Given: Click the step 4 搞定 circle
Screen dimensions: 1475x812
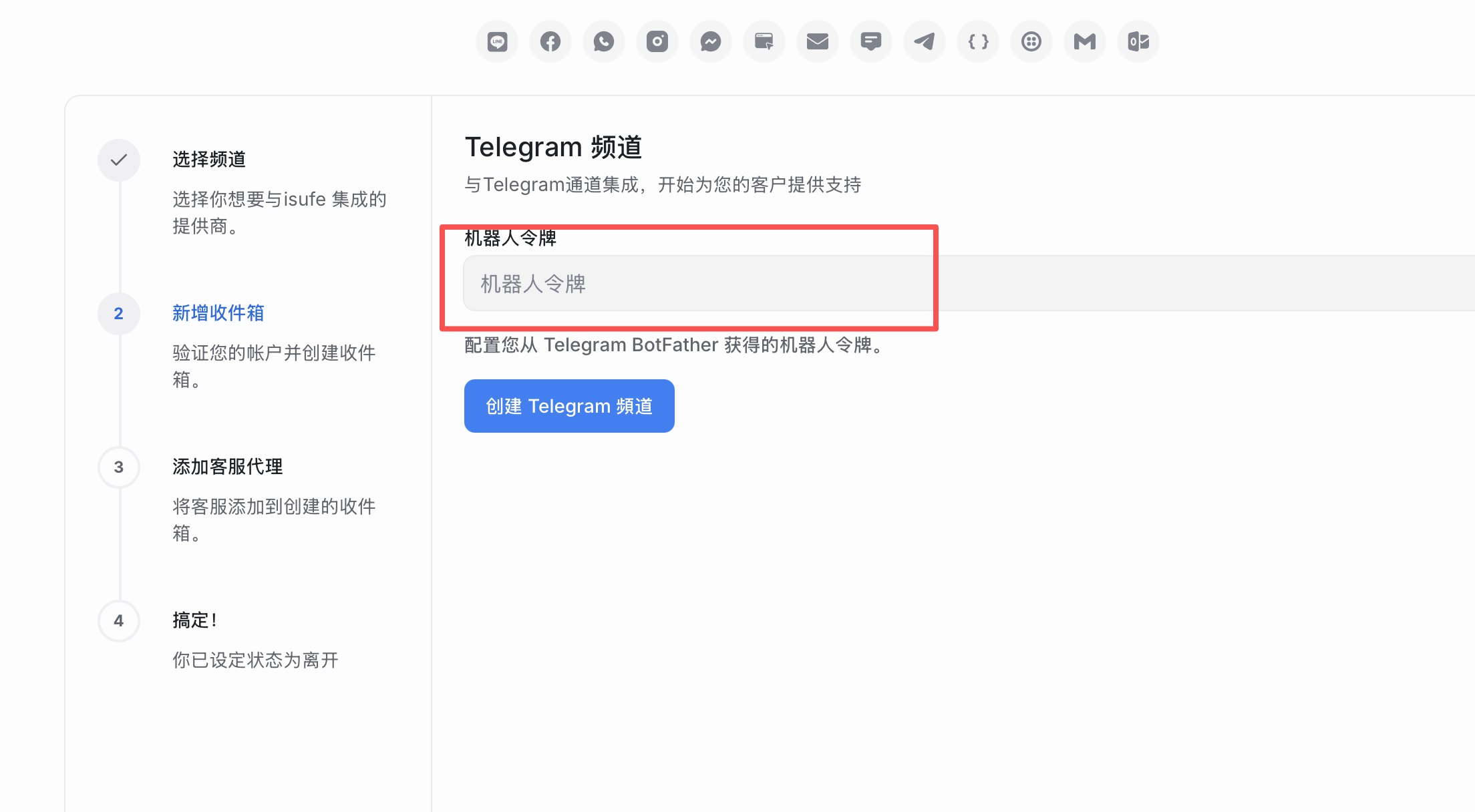Looking at the screenshot, I should point(119,621).
